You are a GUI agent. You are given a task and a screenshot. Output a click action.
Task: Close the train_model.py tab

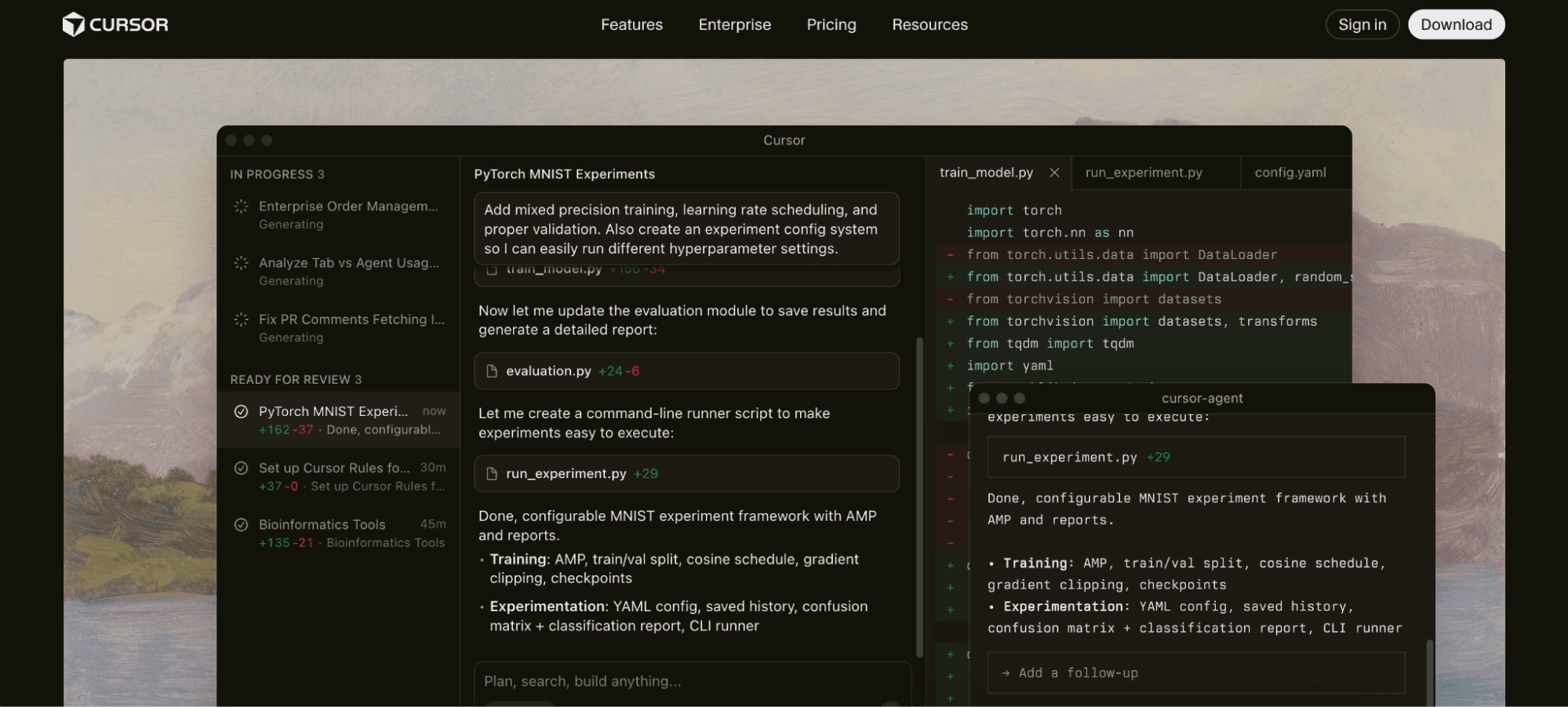point(1055,172)
